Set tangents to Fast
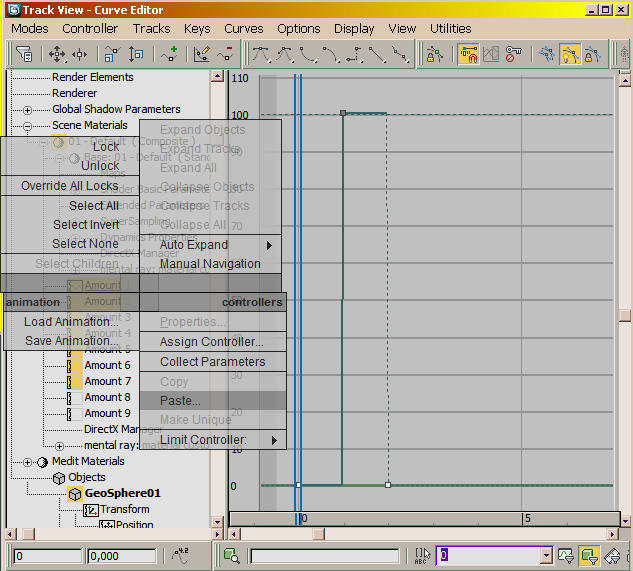The width and height of the screenshot is (633, 571). tap(308, 54)
